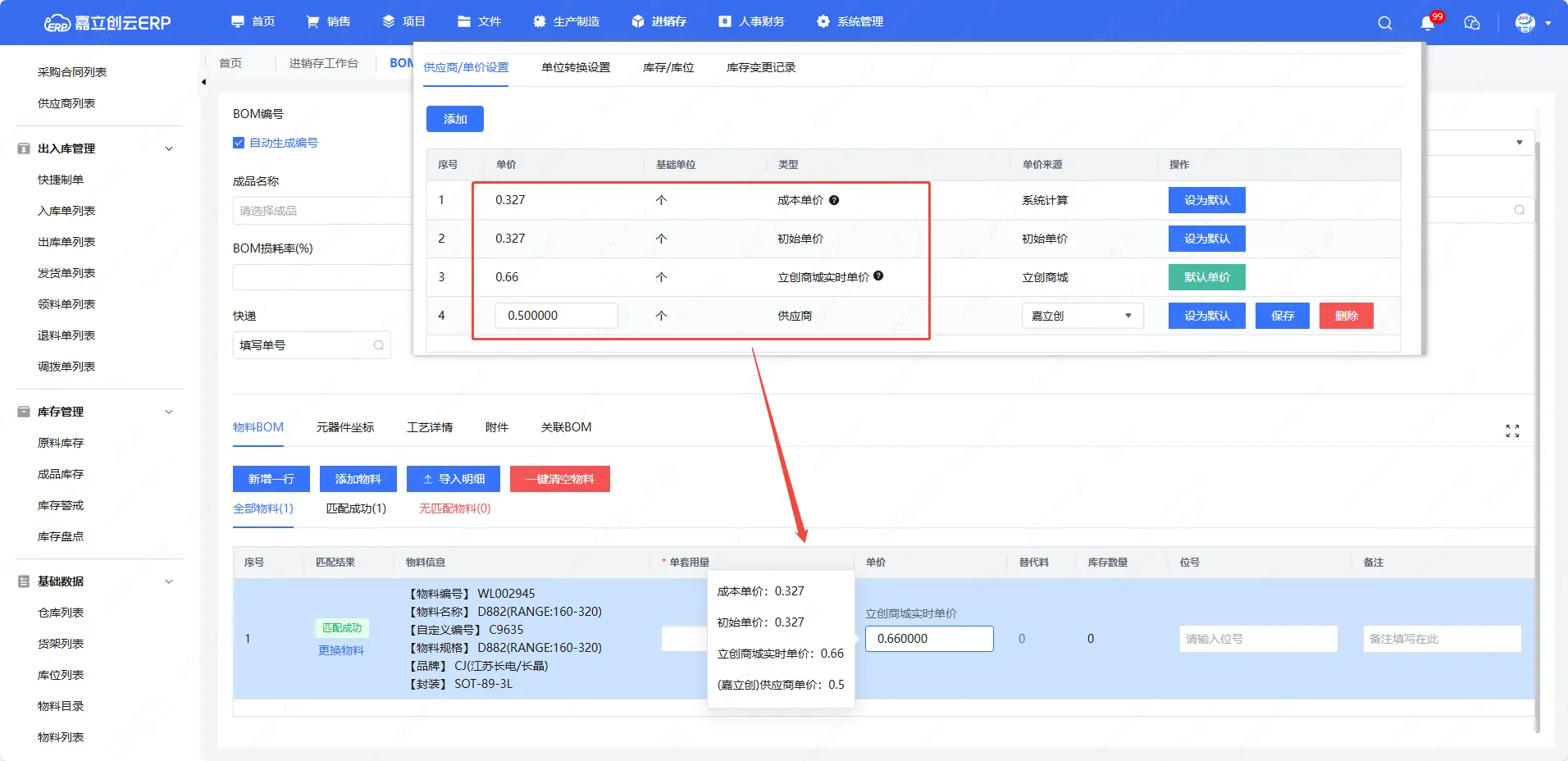1568x761 pixels.
Task: Switch to the 单位转换设置 tab
Action: click(x=576, y=67)
